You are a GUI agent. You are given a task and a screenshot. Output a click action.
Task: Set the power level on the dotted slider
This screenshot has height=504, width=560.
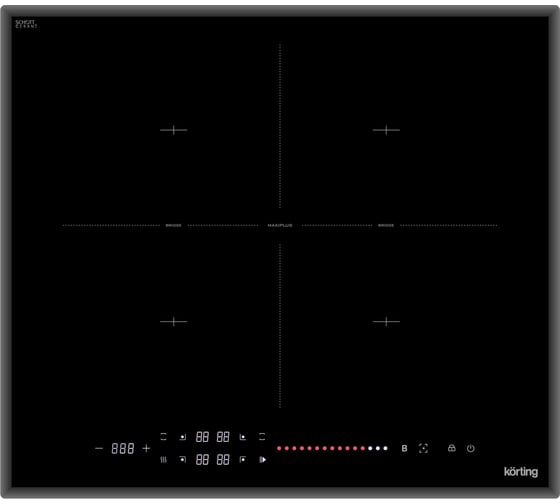(x=332, y=448)
